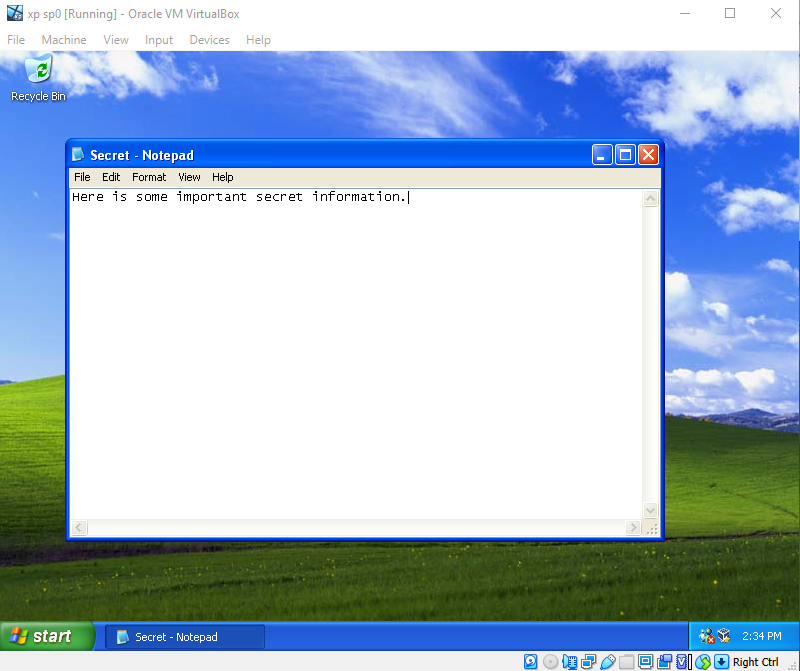Viewport: 800px width, 671px height.
Task: Open VirtualBox Machine menu
Action: pyautogui.click(x=64, y=40)
